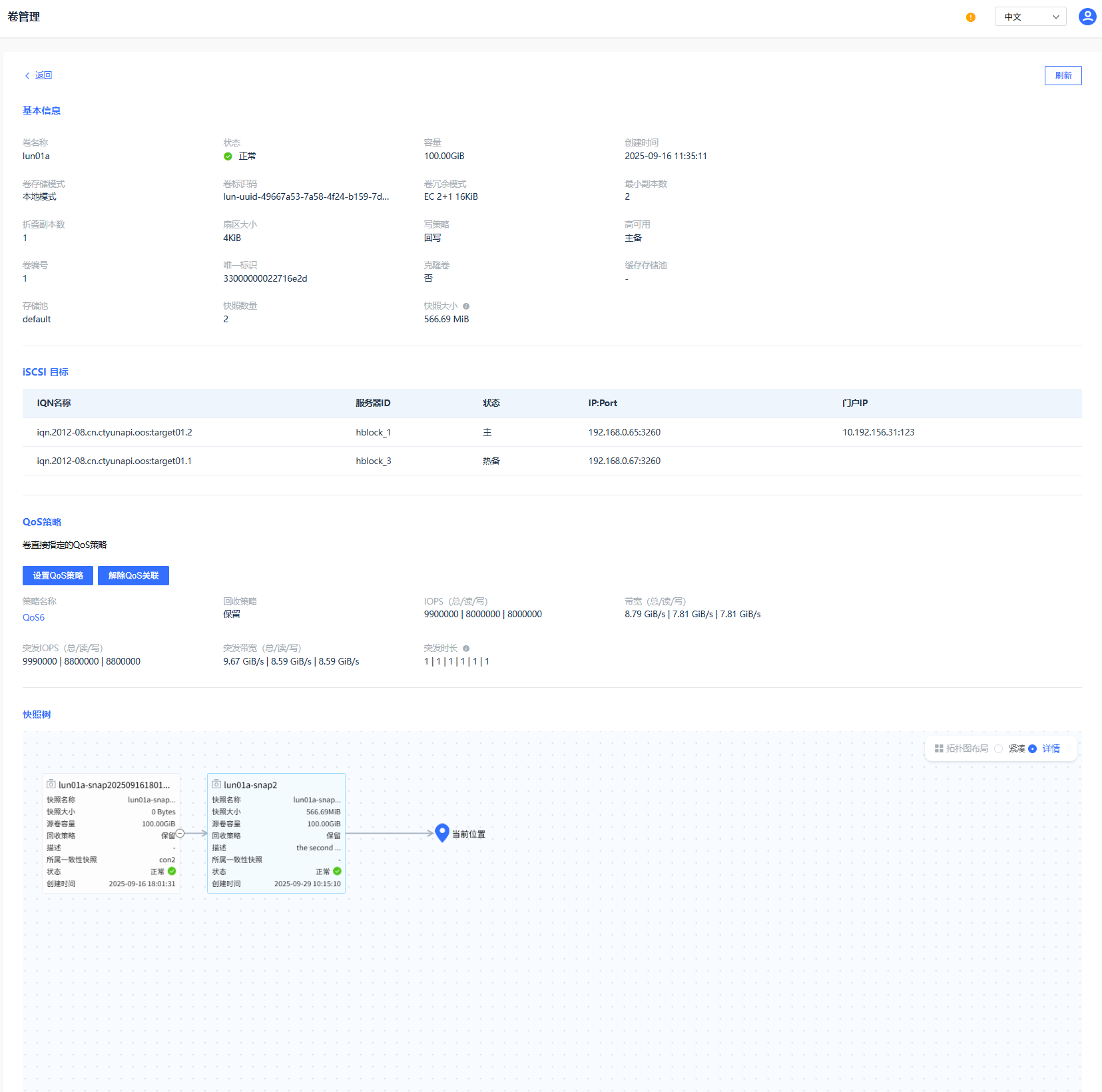
Task: Select the 详情 layout radio button
Action: pyautogui.click(x=1032, y=749)
